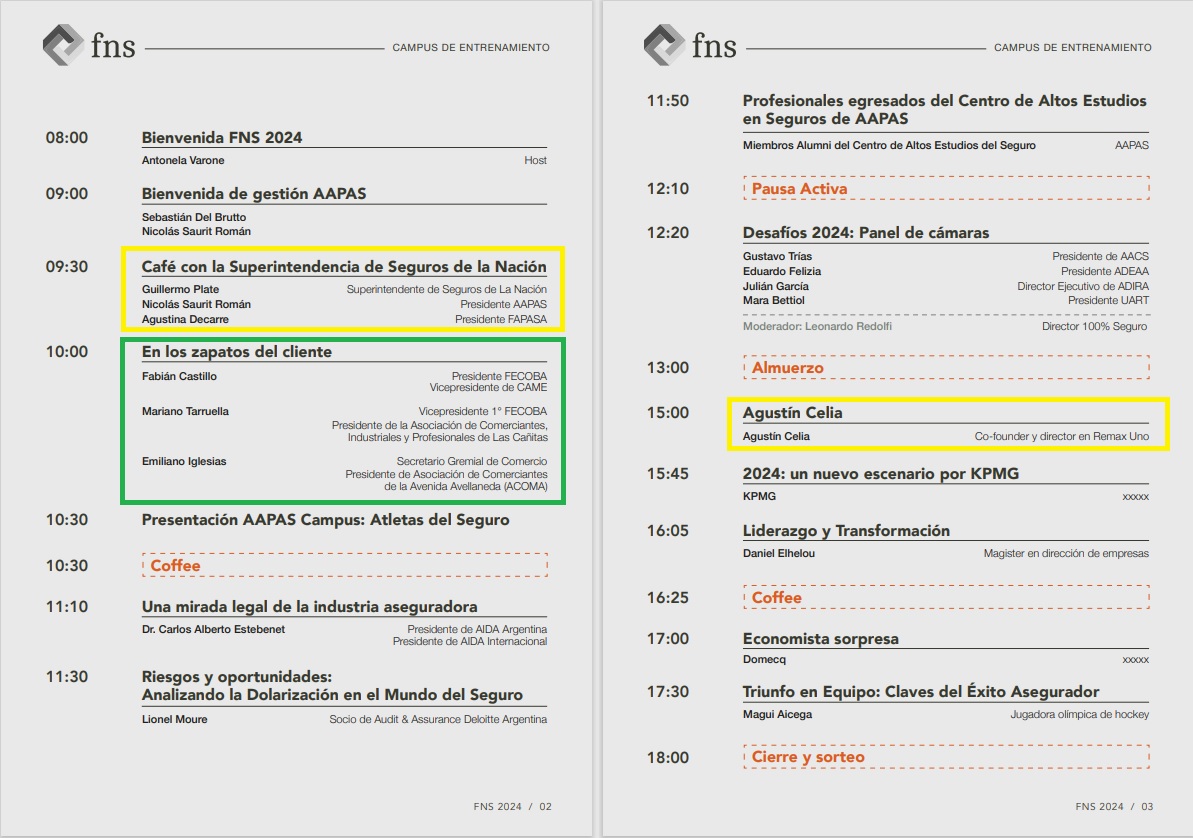
Task: Click the name 'Fabián Castillo'
Action: tap(179, 377)
